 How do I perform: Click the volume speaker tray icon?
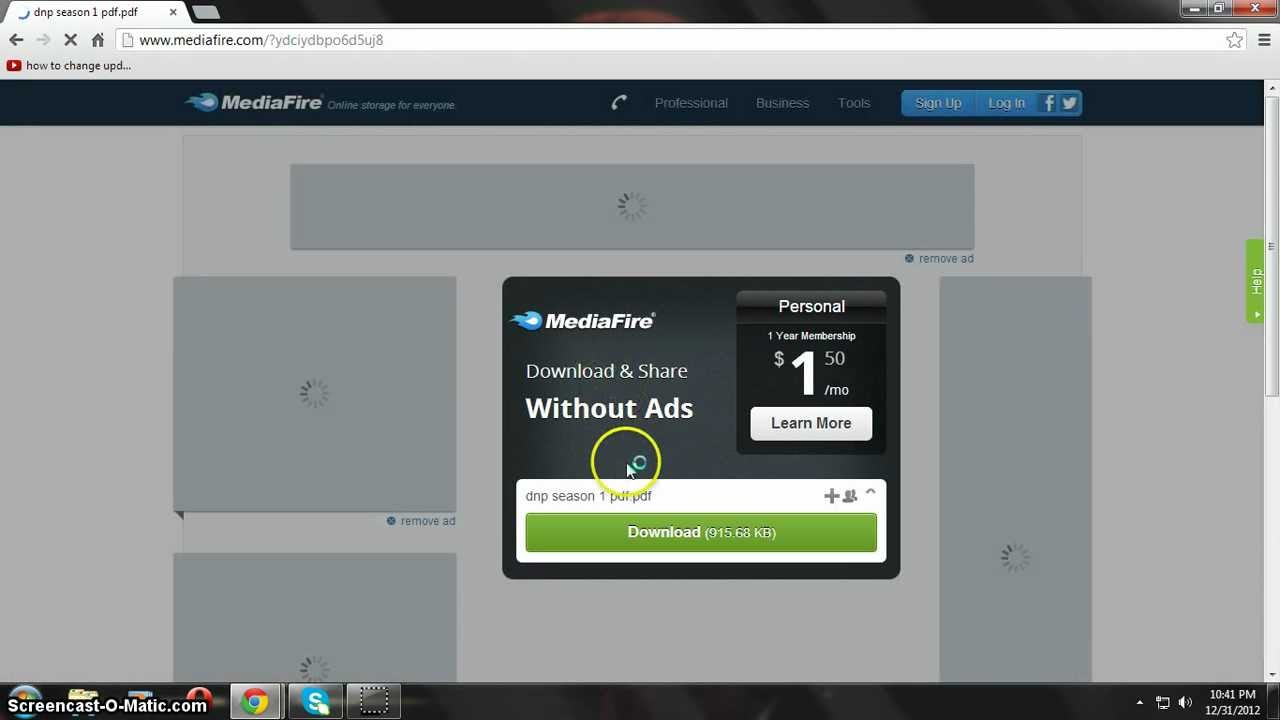click(1185, 703)
